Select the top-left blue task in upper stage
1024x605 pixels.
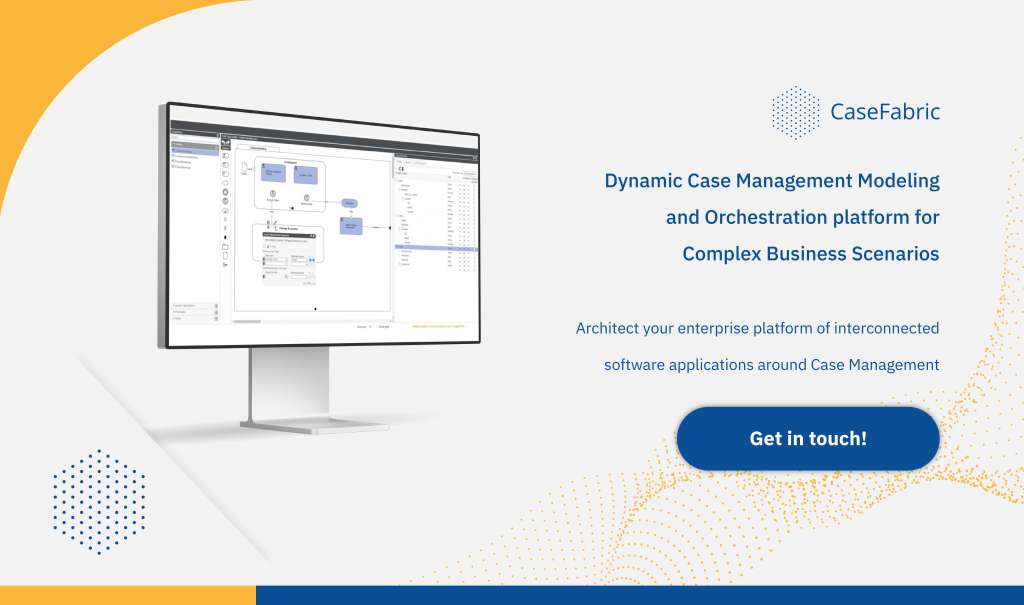272,172
